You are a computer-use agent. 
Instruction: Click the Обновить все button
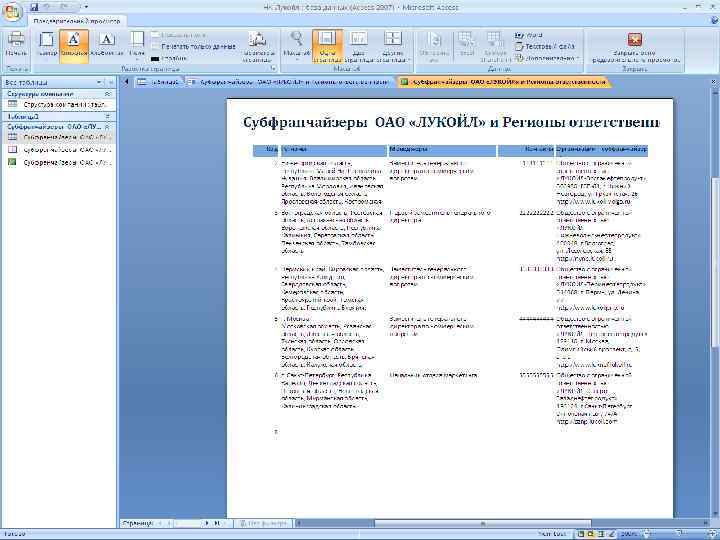coord(434,46)
